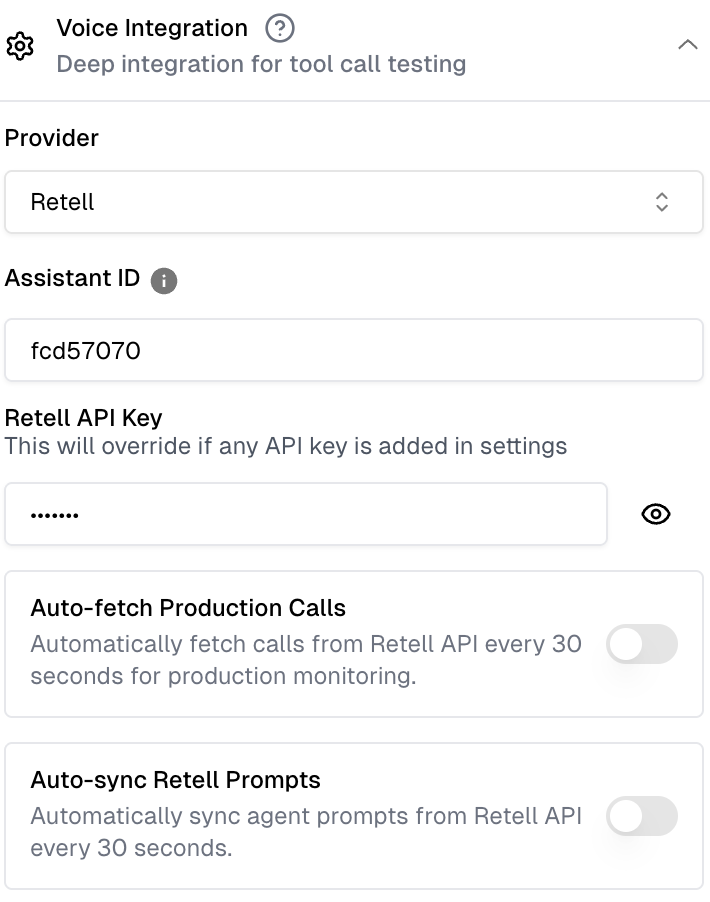Click the Auto-sync Retell Prompts heading
The width and height of the screenshot is (710, 902).
[176, 780]
